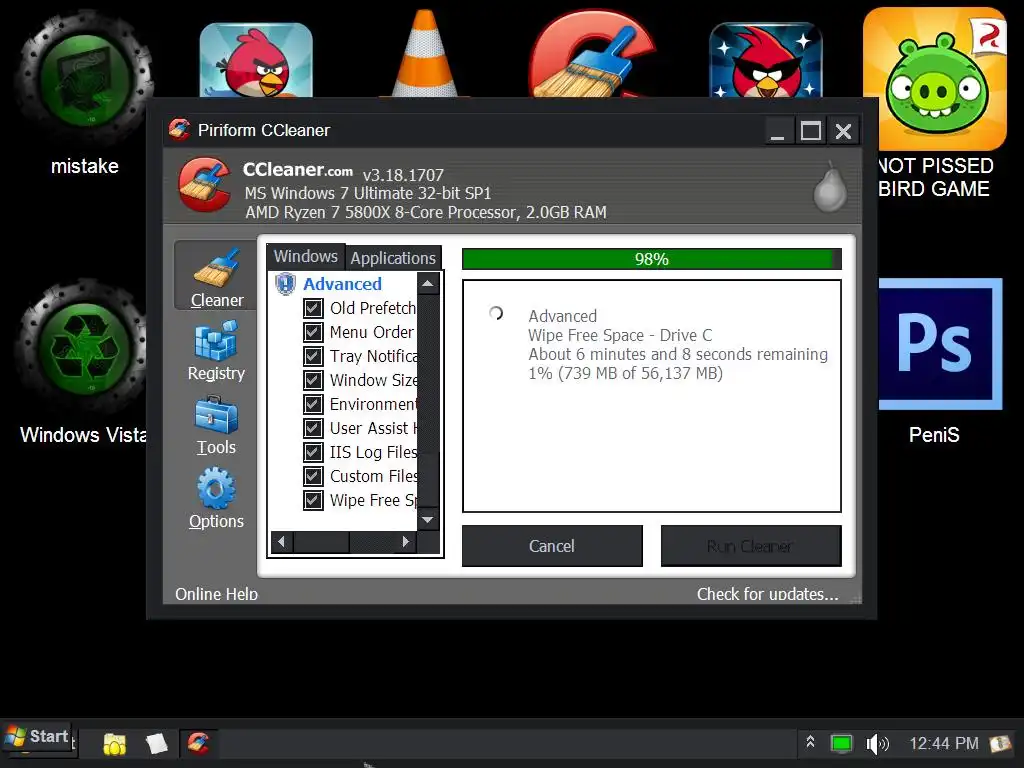Viewport: 1024px width, 768px height.
Task: Click Wipe Free Space - Drive C text
Action: [x=620, y=335]
